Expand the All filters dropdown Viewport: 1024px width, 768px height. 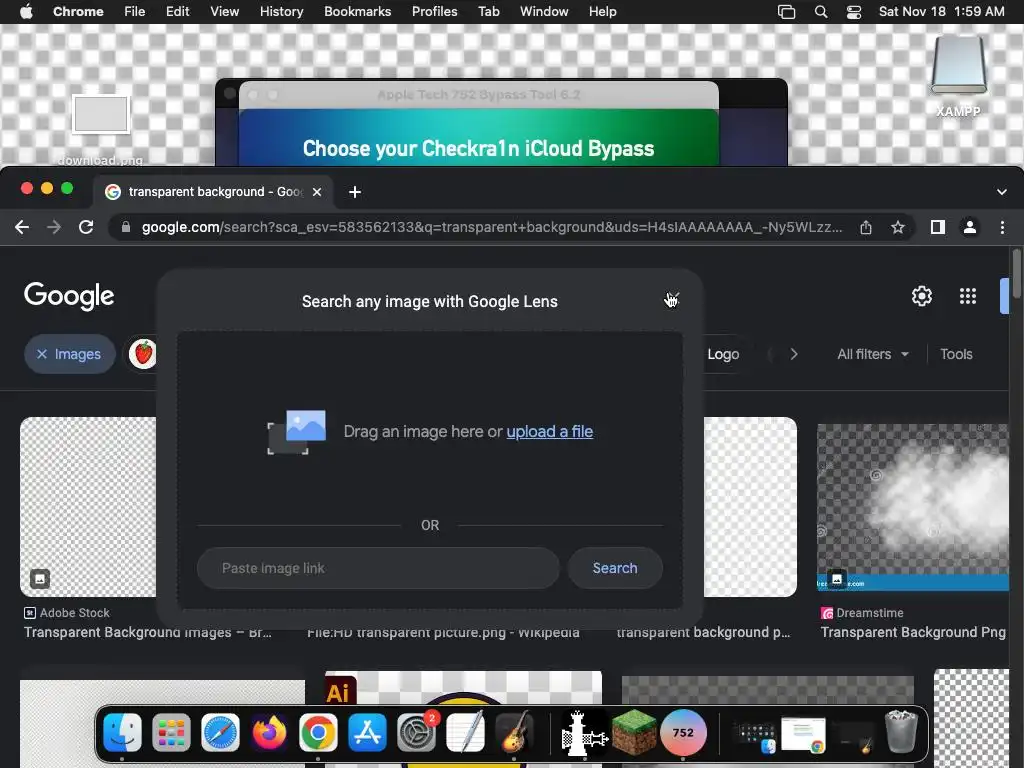[873, 354]
